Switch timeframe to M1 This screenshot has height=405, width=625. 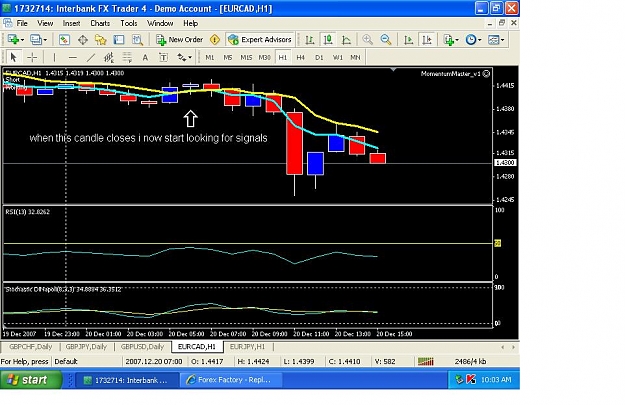click(x=210, y=57)
